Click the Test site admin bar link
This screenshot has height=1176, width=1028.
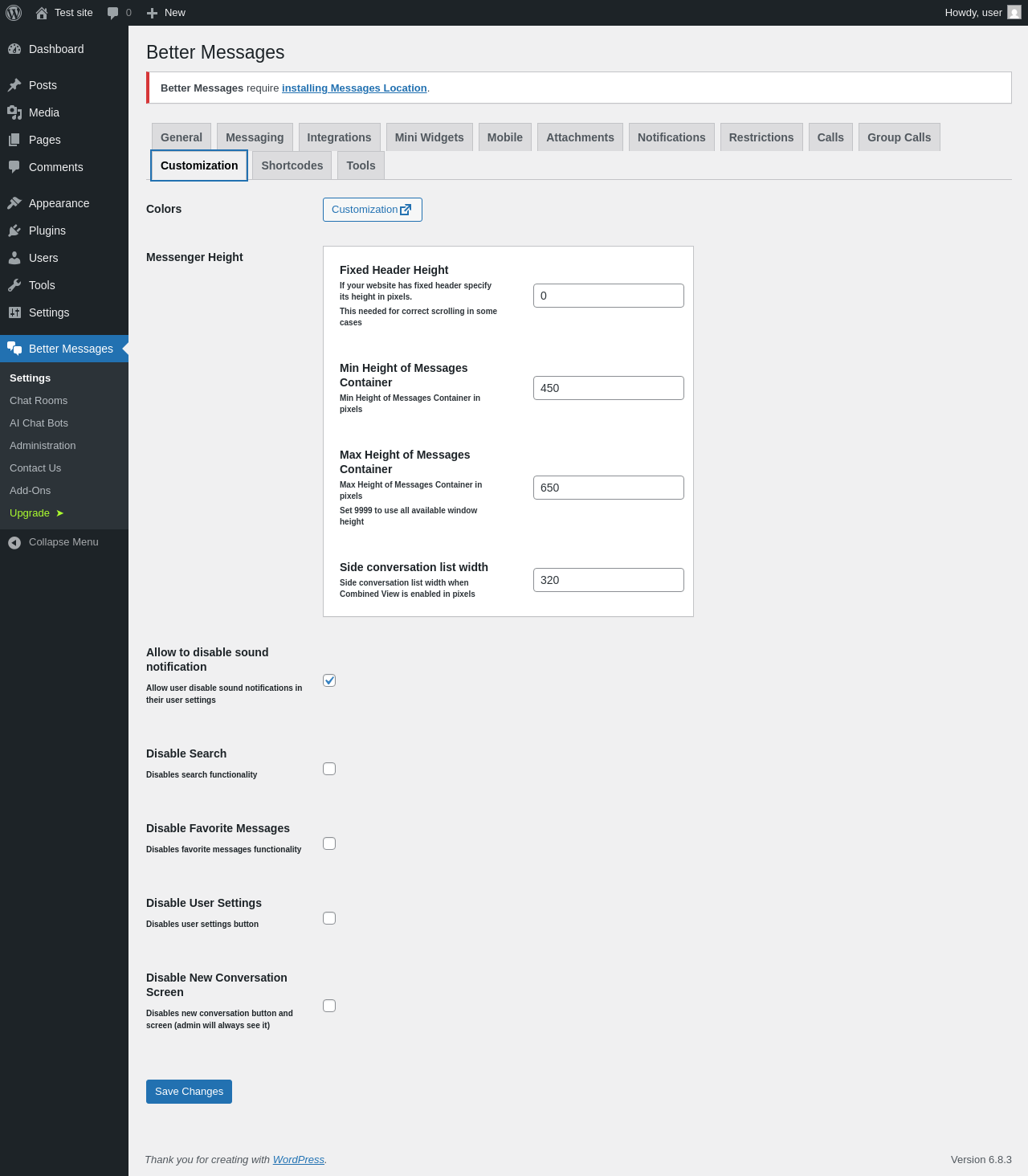click(x=64, y=13)
